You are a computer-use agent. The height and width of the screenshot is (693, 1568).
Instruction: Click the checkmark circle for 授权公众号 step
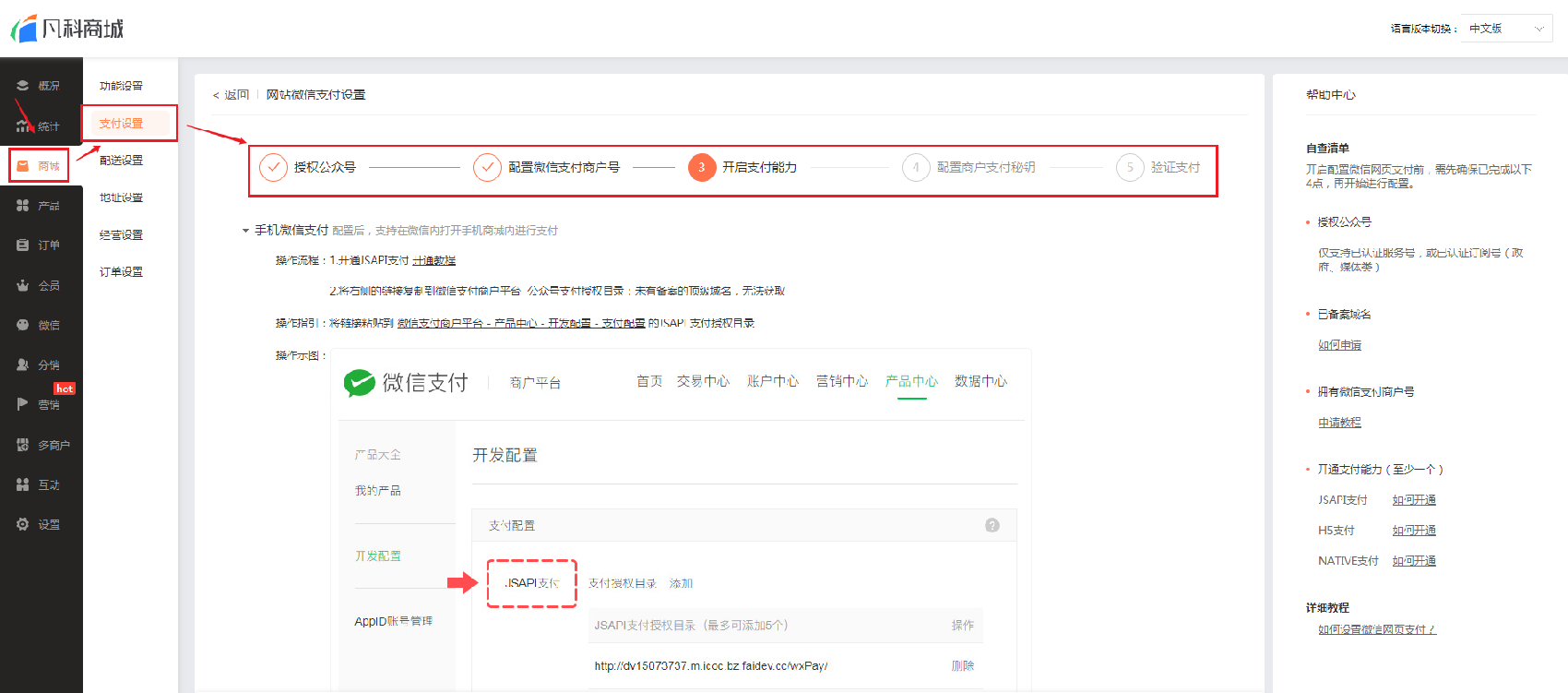coord(273,167)
